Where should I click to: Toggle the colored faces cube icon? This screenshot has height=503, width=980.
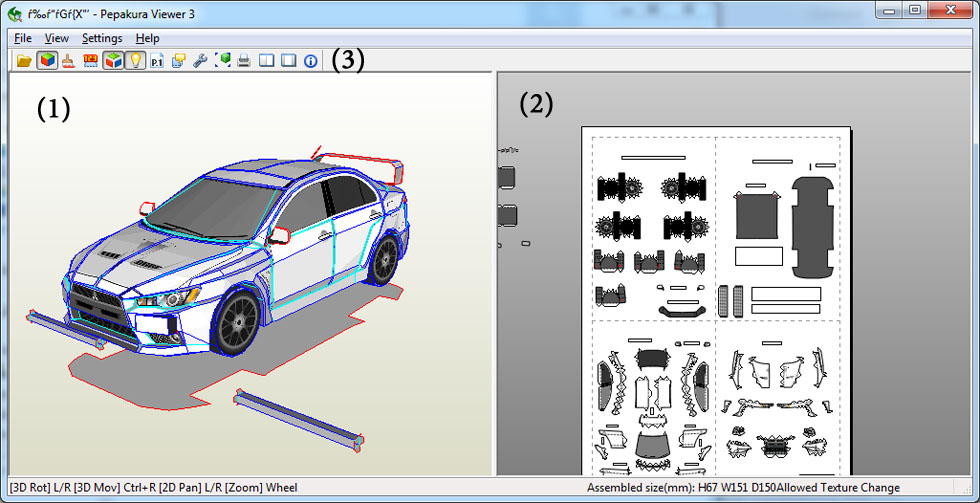tap(113, 61)
